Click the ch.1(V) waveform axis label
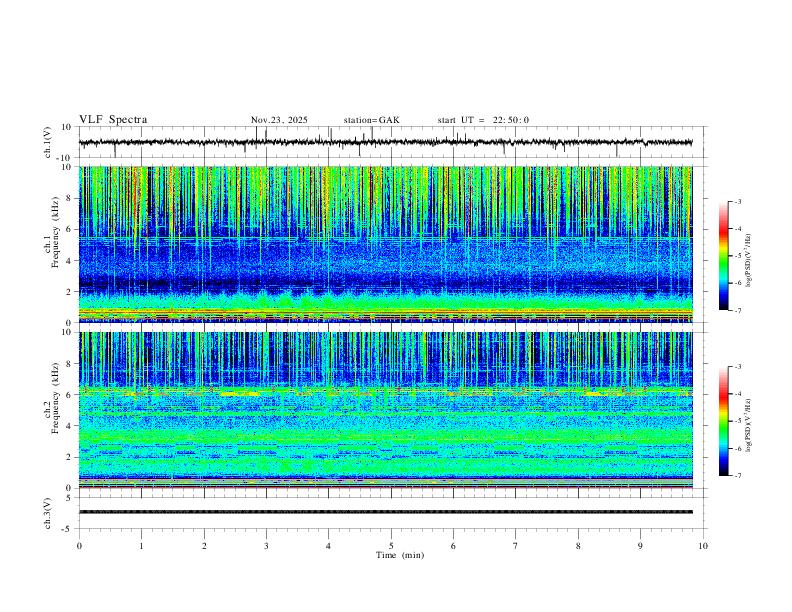The image size is (792, 612). pos(48,142)
